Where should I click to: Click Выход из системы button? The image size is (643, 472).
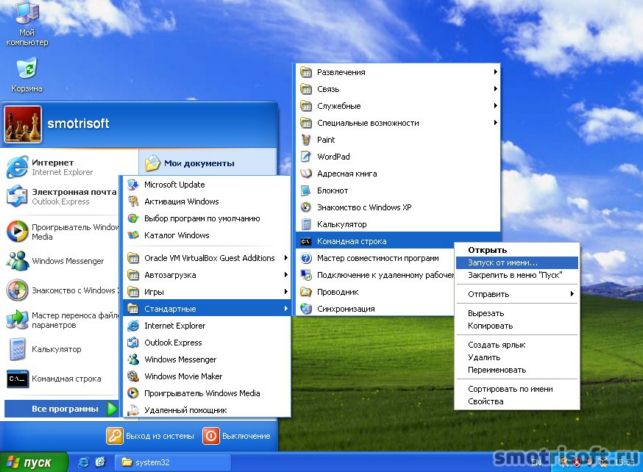point(150,436)
